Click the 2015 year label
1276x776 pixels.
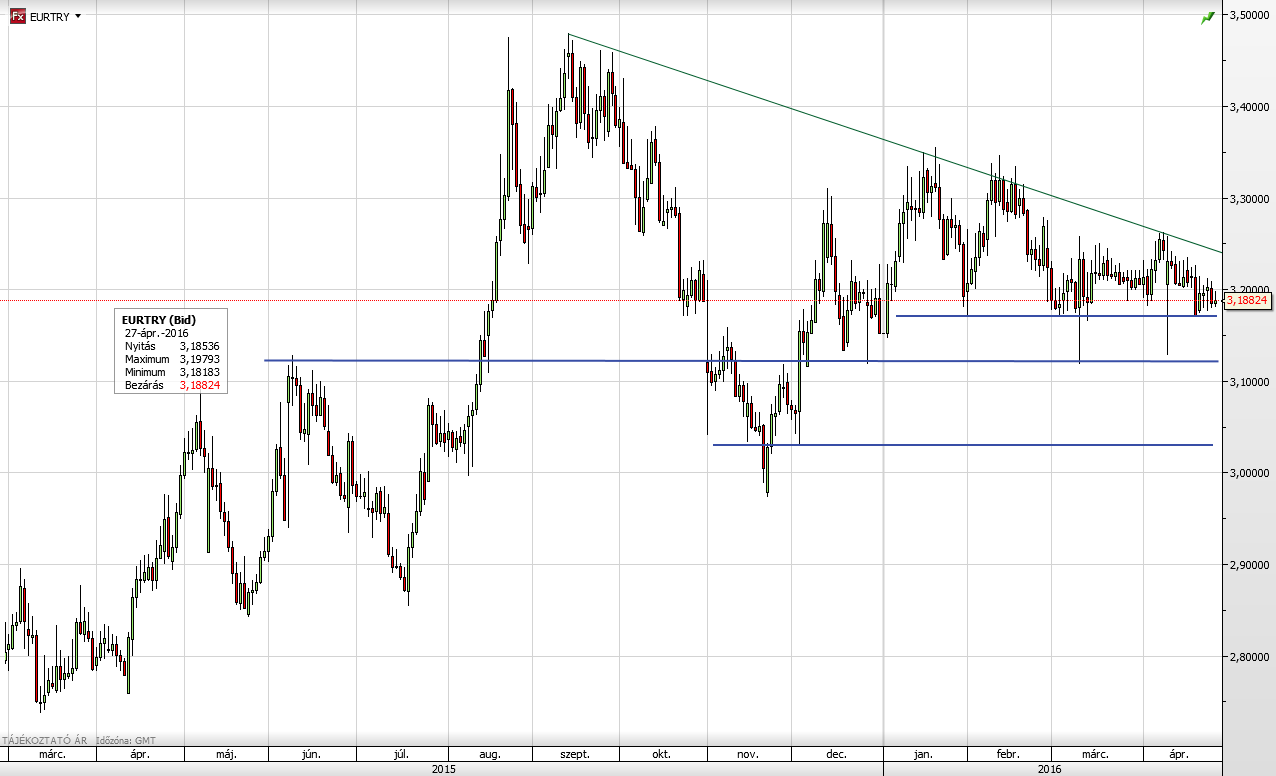tap(443, 769)
